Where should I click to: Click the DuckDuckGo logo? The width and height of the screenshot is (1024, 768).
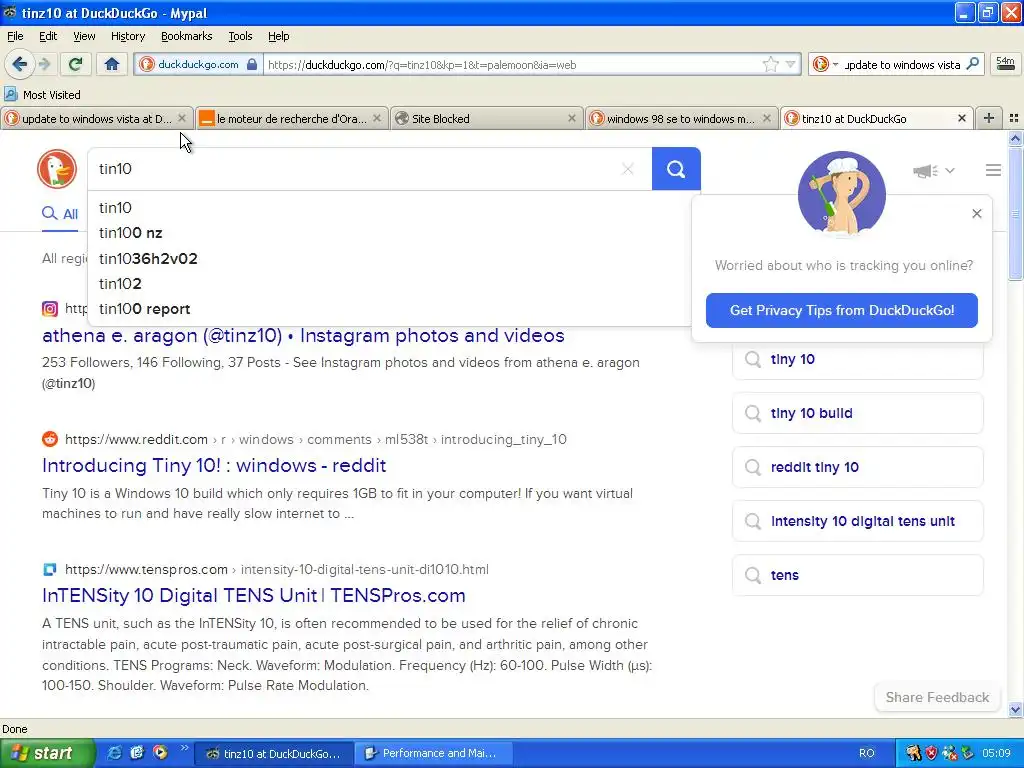(57, 168)
